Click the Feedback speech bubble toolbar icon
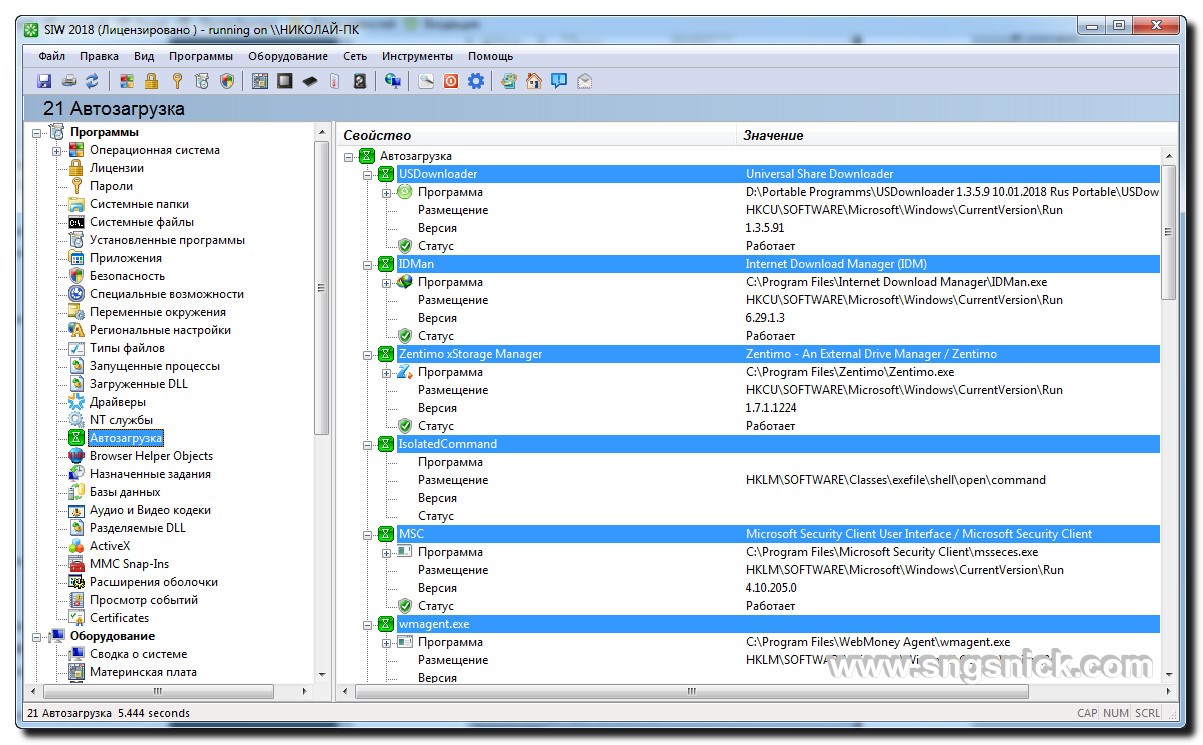This screenshot has width=1203, height=745. point(559,81)
